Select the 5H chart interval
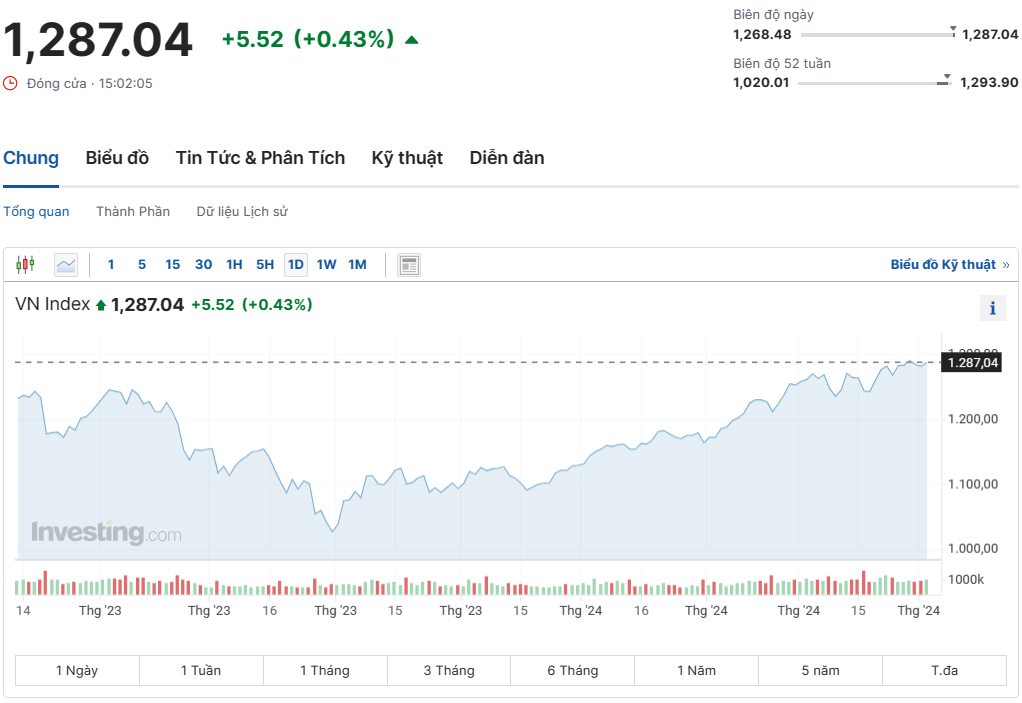Image resolution: width=1022 pixels, height=703 pixels. pyautogui.click(x=265, y=265)
